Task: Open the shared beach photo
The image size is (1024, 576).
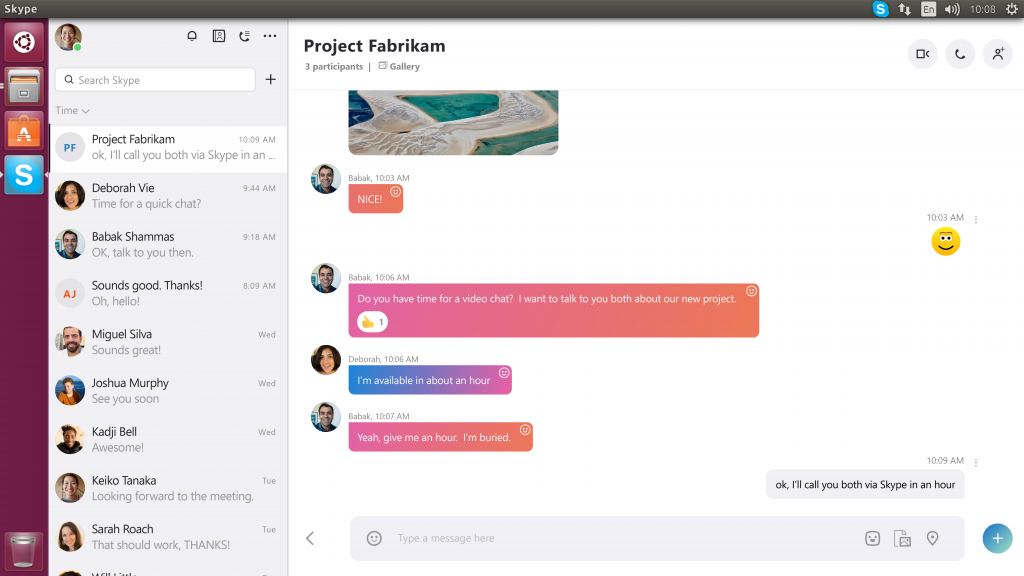Action: pos(452,120)
